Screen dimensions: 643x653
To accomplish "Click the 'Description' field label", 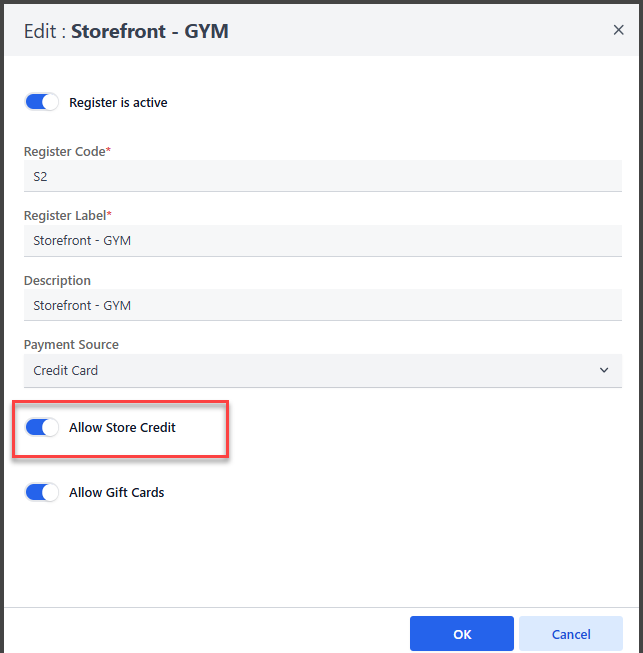I will (57, 281).
